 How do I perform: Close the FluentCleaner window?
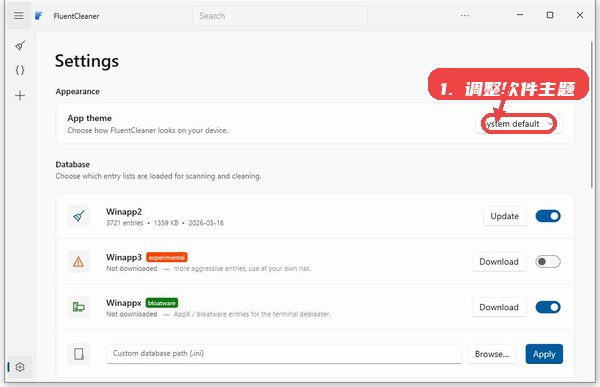click(x=580, y=15)
